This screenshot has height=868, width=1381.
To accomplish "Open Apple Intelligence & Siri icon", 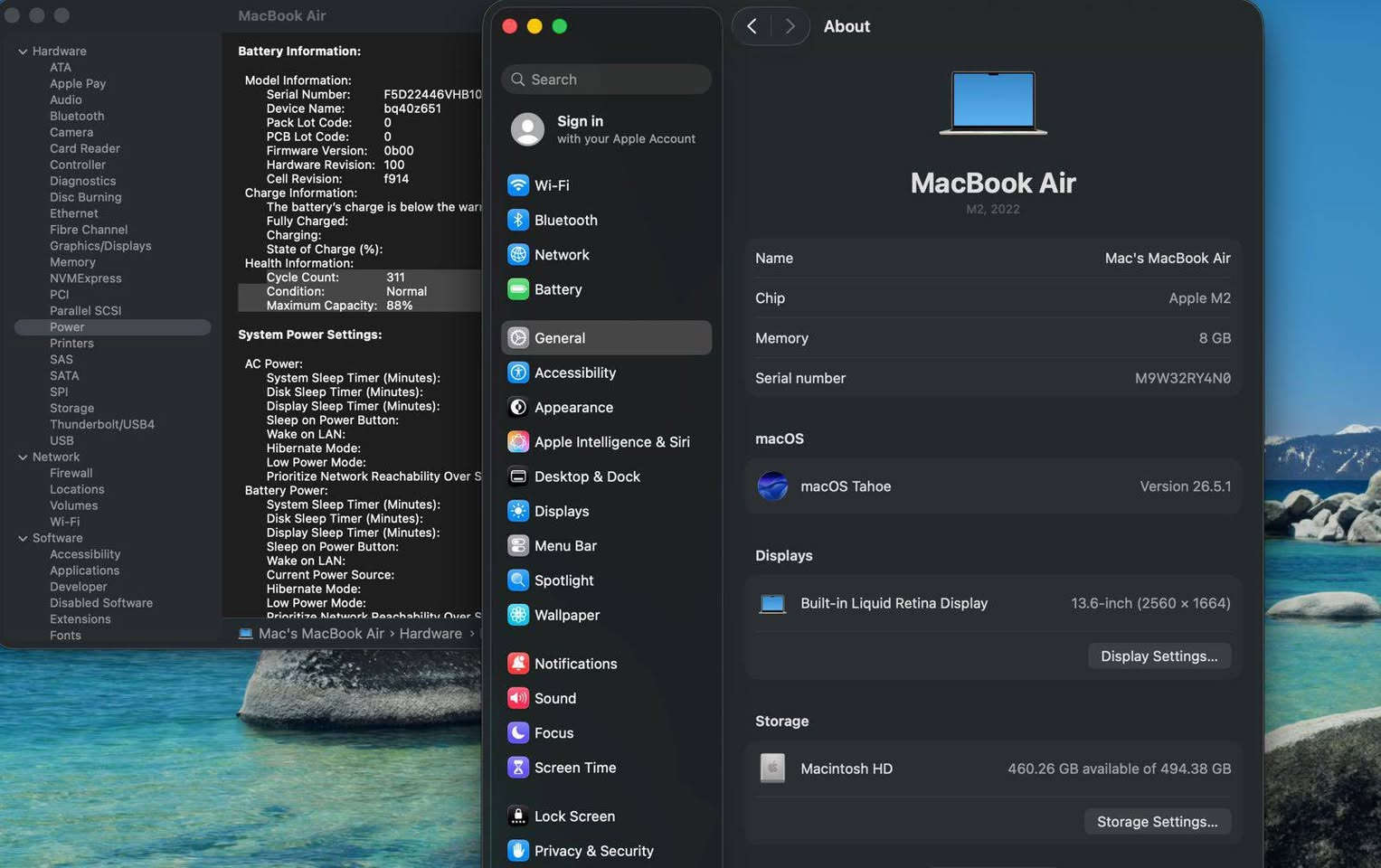I will [518, 442].
